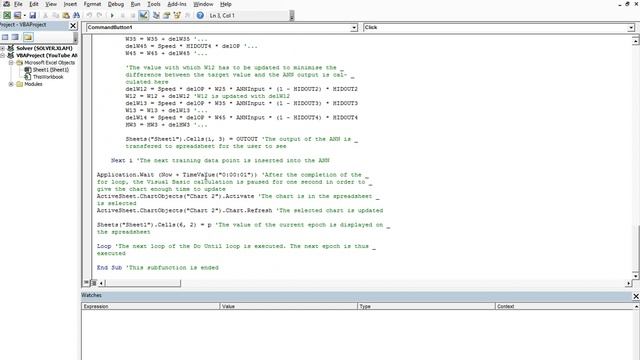
Task: Select the Modules folder label
Action: [x=33, y=84]
